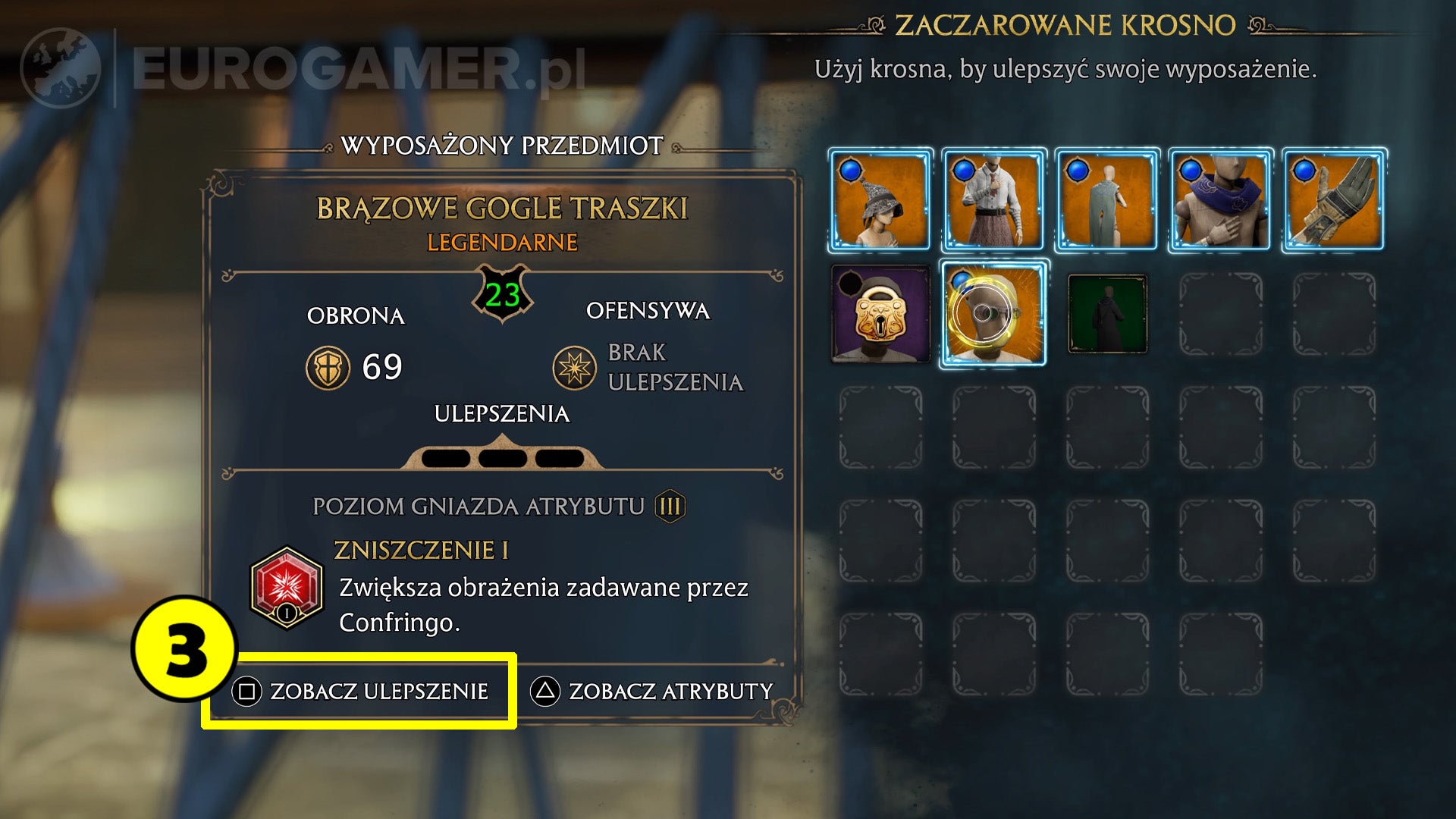Select the highlighted goggles gear item
This screenshot has width=1456, height=819.
pos(994,314)
